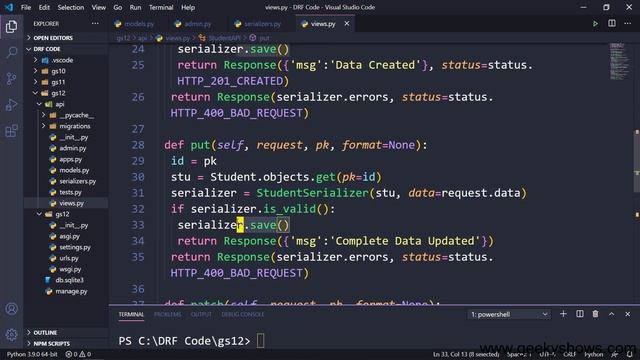Image resolution: width=640 pixels, height=360 pixels.
Task: Create a new terminal with plus icon
Action: (563, 314)
